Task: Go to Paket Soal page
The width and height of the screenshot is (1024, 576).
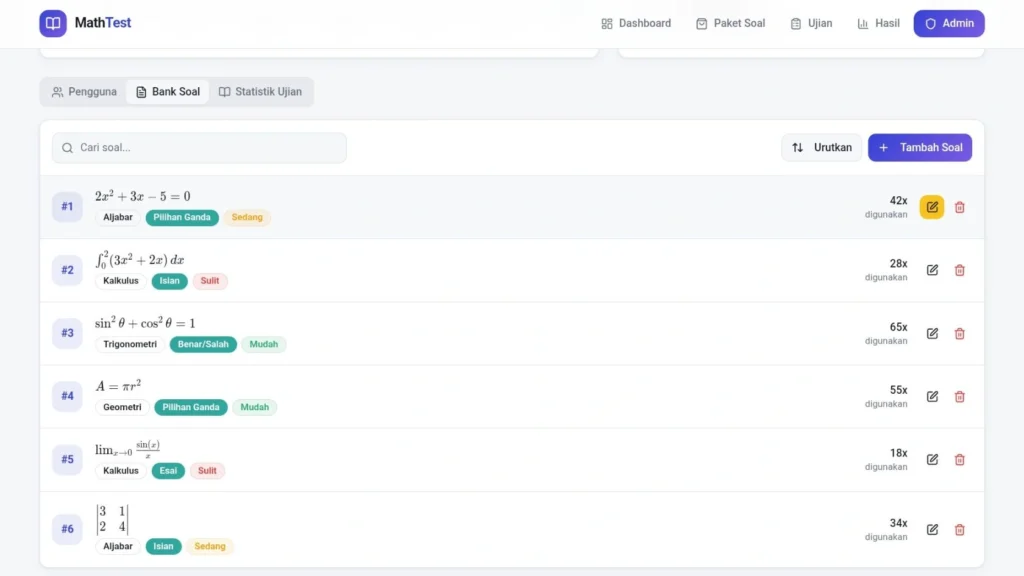Action: pos(730,24)
